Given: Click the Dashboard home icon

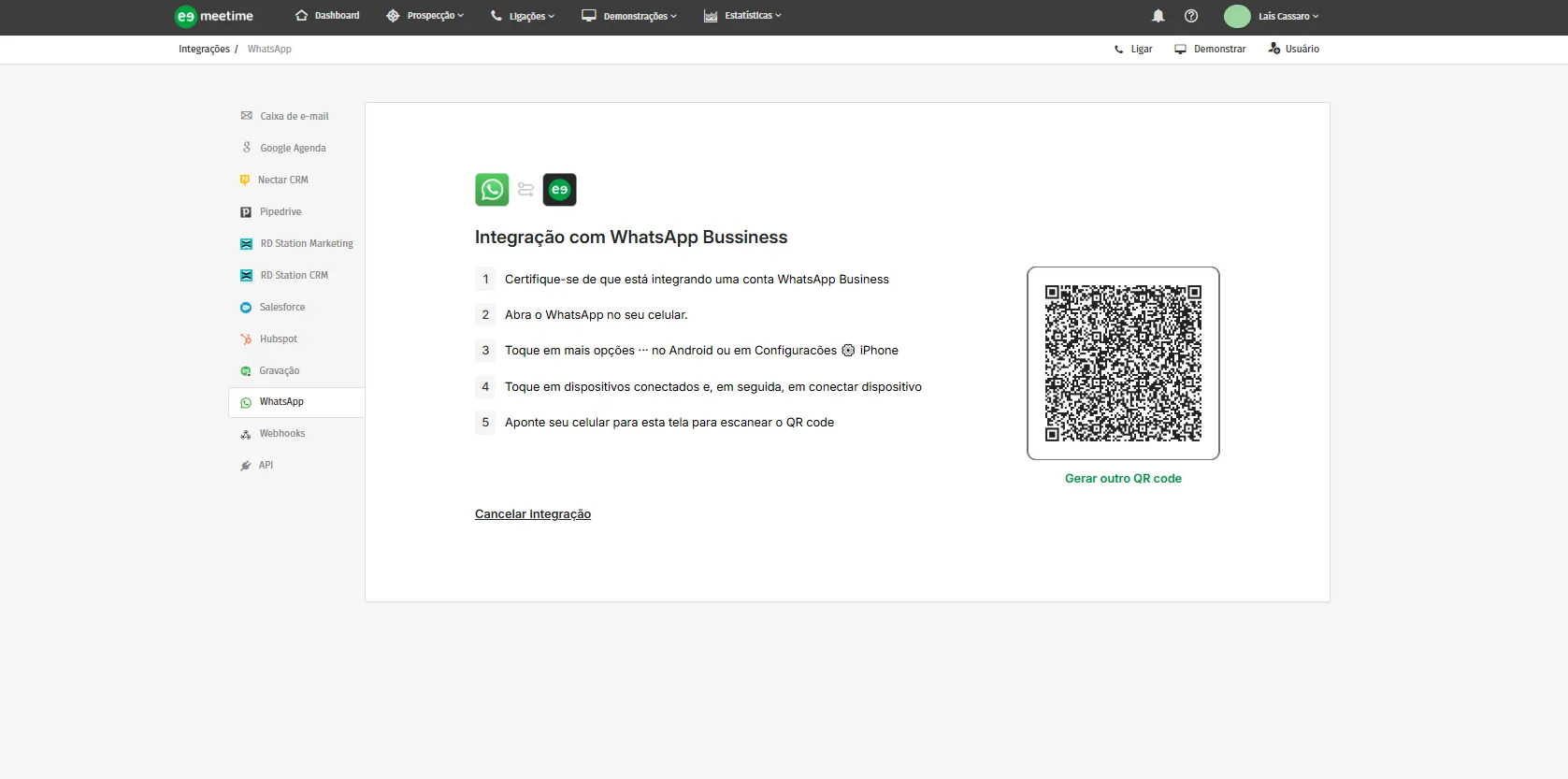Looking at the screenshot, I should (x=301, y=16).
